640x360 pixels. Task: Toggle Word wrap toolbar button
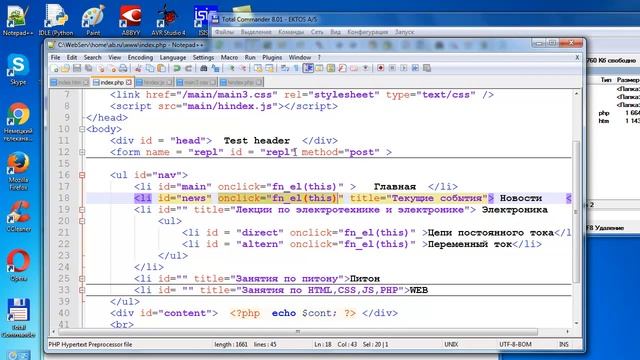(x=285, y=69)
